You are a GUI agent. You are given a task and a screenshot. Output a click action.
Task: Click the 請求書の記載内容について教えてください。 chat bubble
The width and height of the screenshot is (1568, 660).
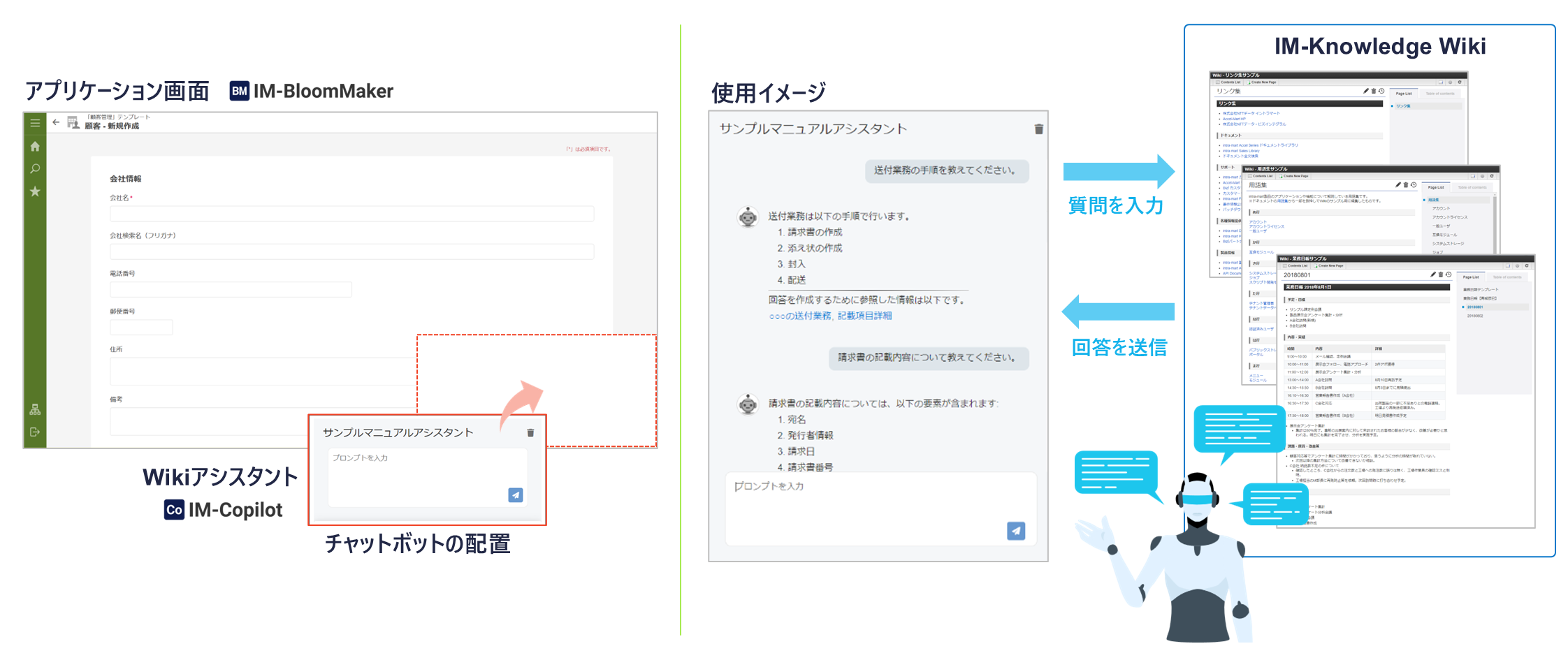pyautogui.click(x=929, y=358)
